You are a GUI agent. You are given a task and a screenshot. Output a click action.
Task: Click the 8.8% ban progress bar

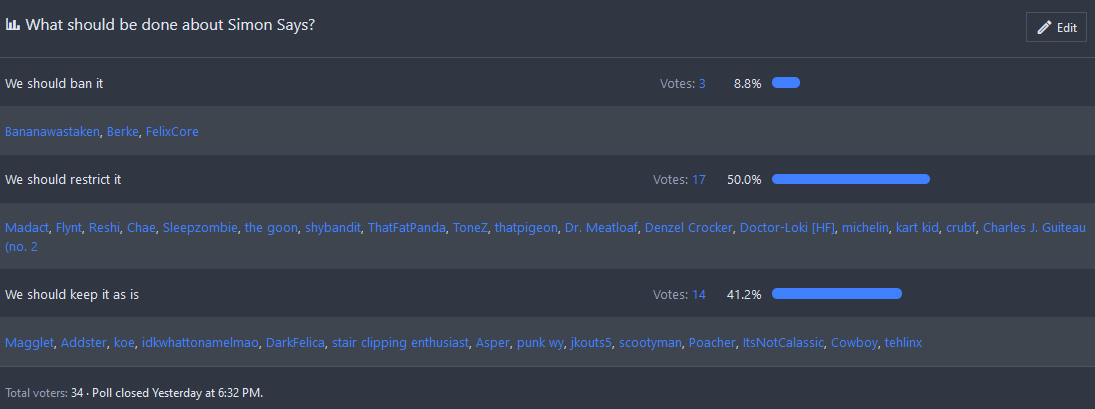tap(786, 83)
